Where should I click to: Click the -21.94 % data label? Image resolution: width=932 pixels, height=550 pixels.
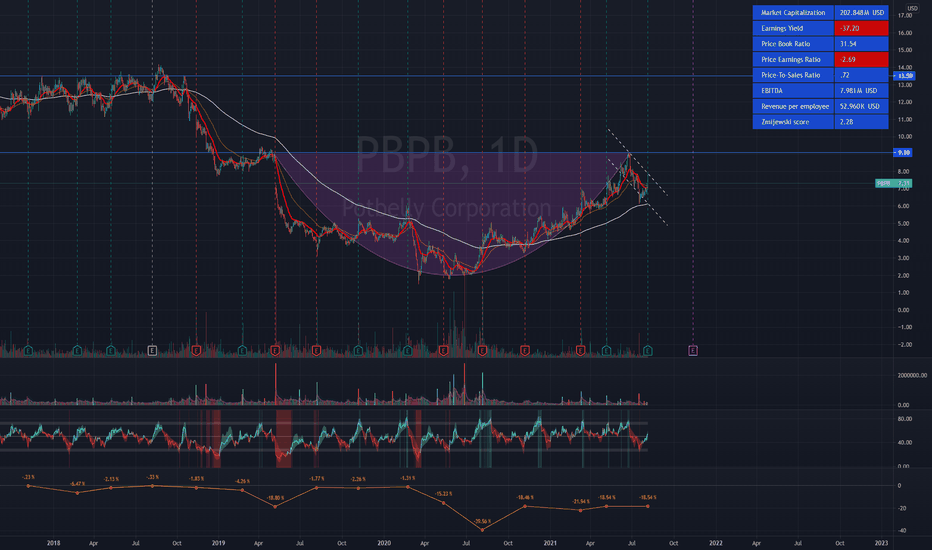tap(581, 502)
